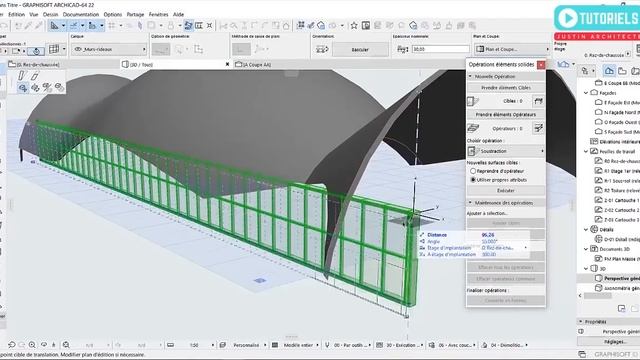Select second slanted geometry icon in floating palette
Screen dimensions: 640x360
click(x=35, y=76)
